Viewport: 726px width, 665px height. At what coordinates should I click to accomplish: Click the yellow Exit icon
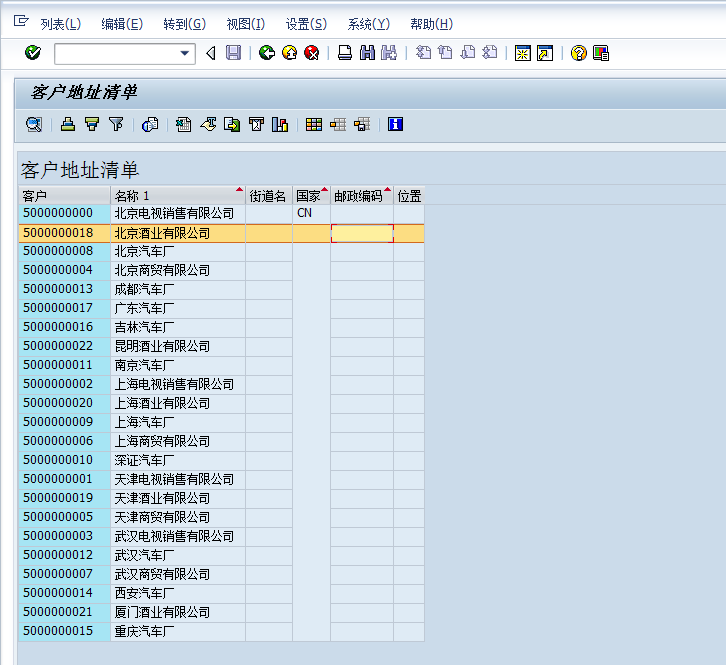click(290, 53)
